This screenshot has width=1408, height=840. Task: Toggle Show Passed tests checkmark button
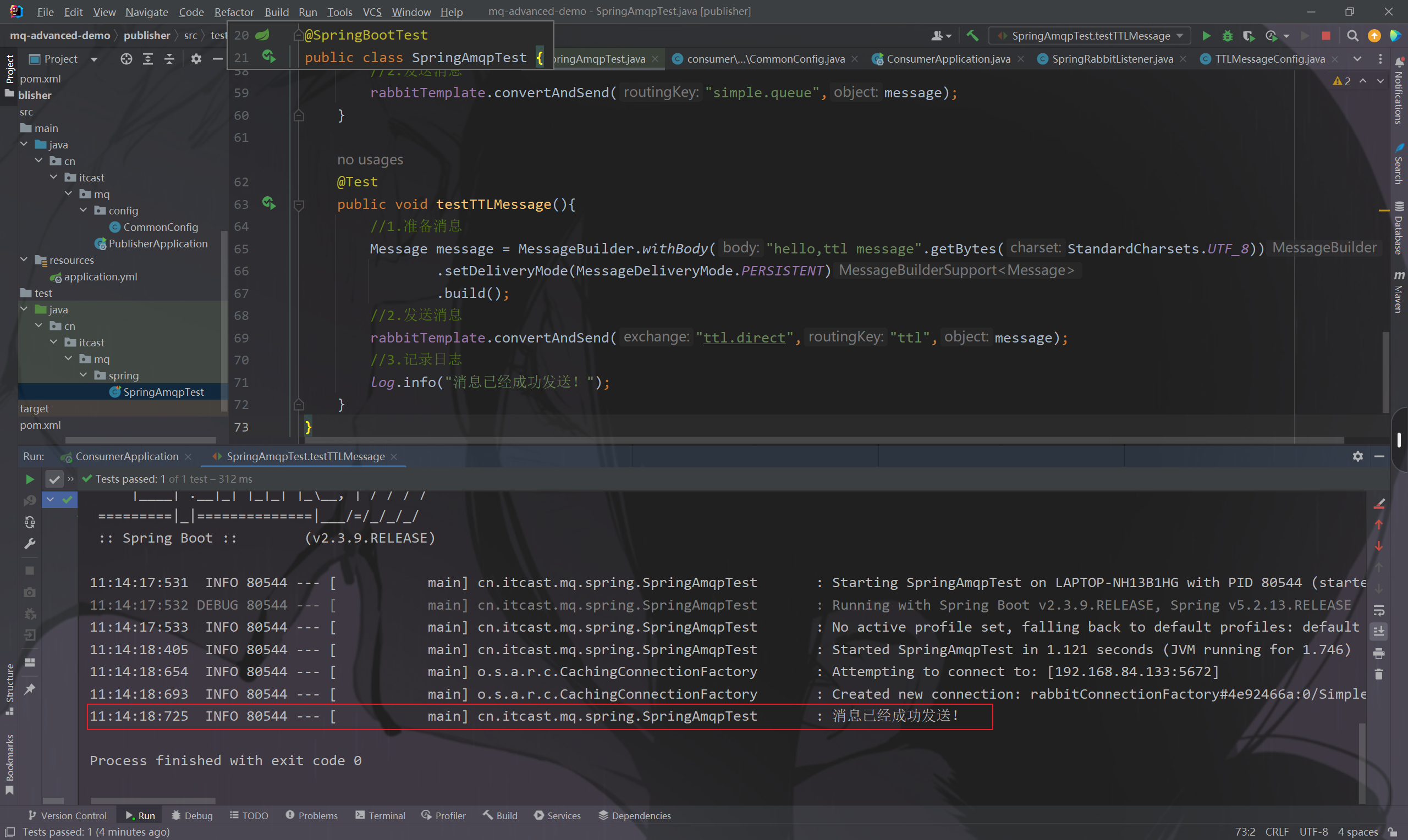pyautogui.click(x=54, y=479)
